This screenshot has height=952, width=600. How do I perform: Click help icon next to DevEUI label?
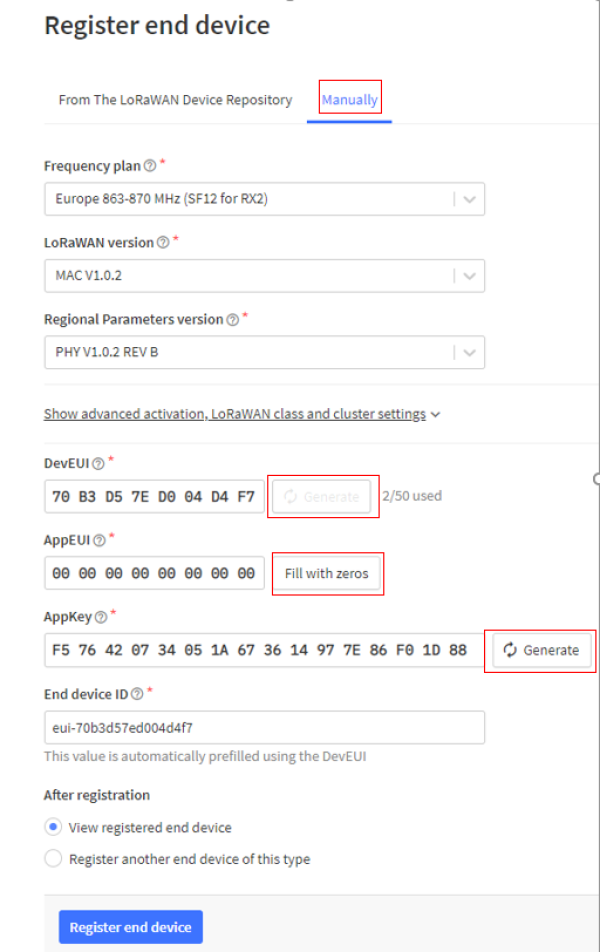point(99,462)
